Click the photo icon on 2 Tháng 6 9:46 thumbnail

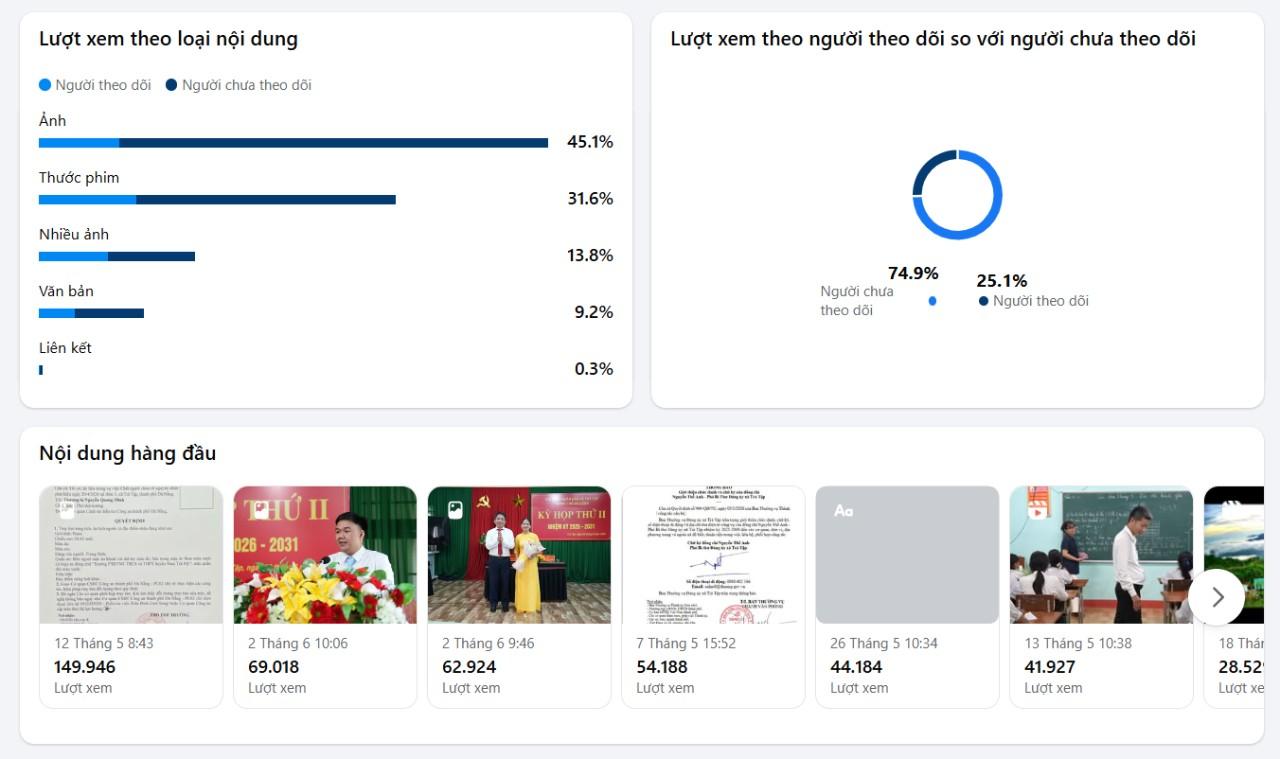454,510
